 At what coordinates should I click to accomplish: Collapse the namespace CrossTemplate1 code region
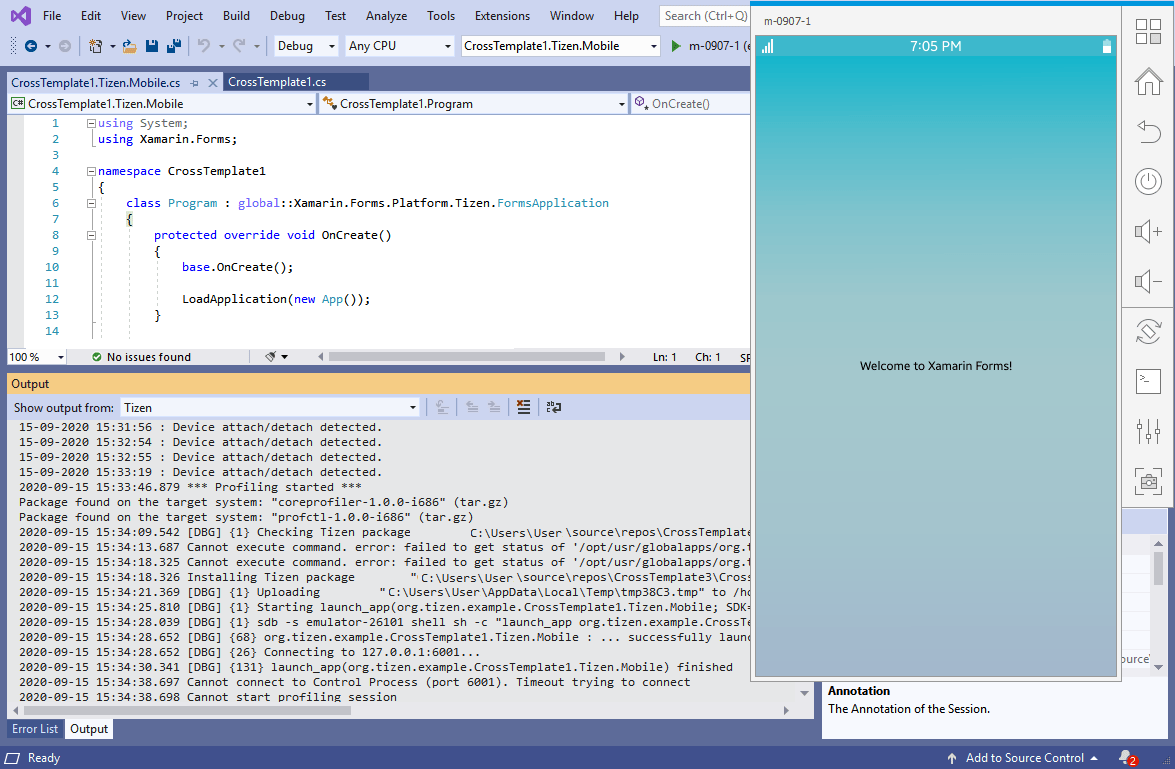[x=91, y=171]
